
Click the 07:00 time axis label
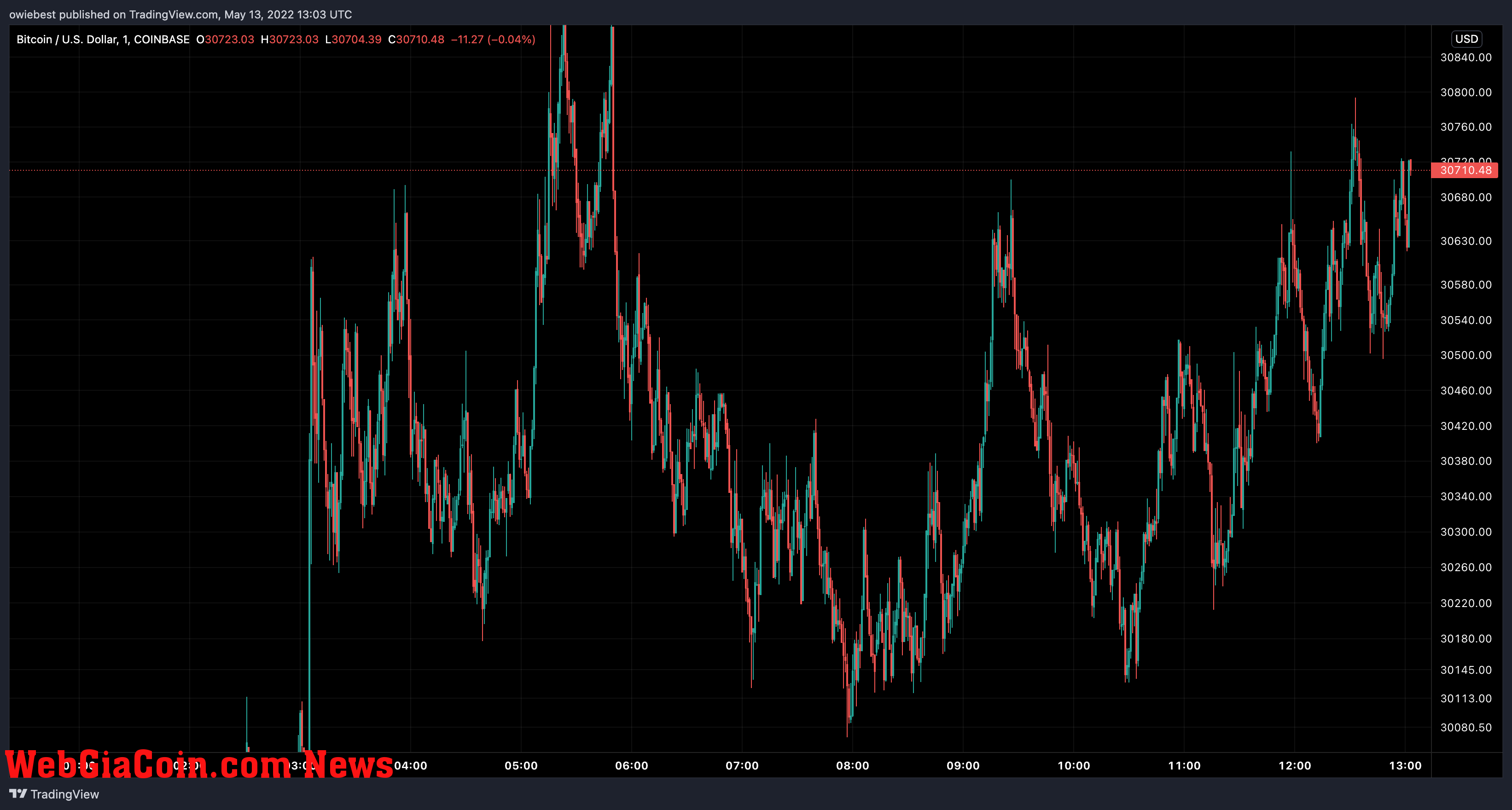[x=742, y=765]
